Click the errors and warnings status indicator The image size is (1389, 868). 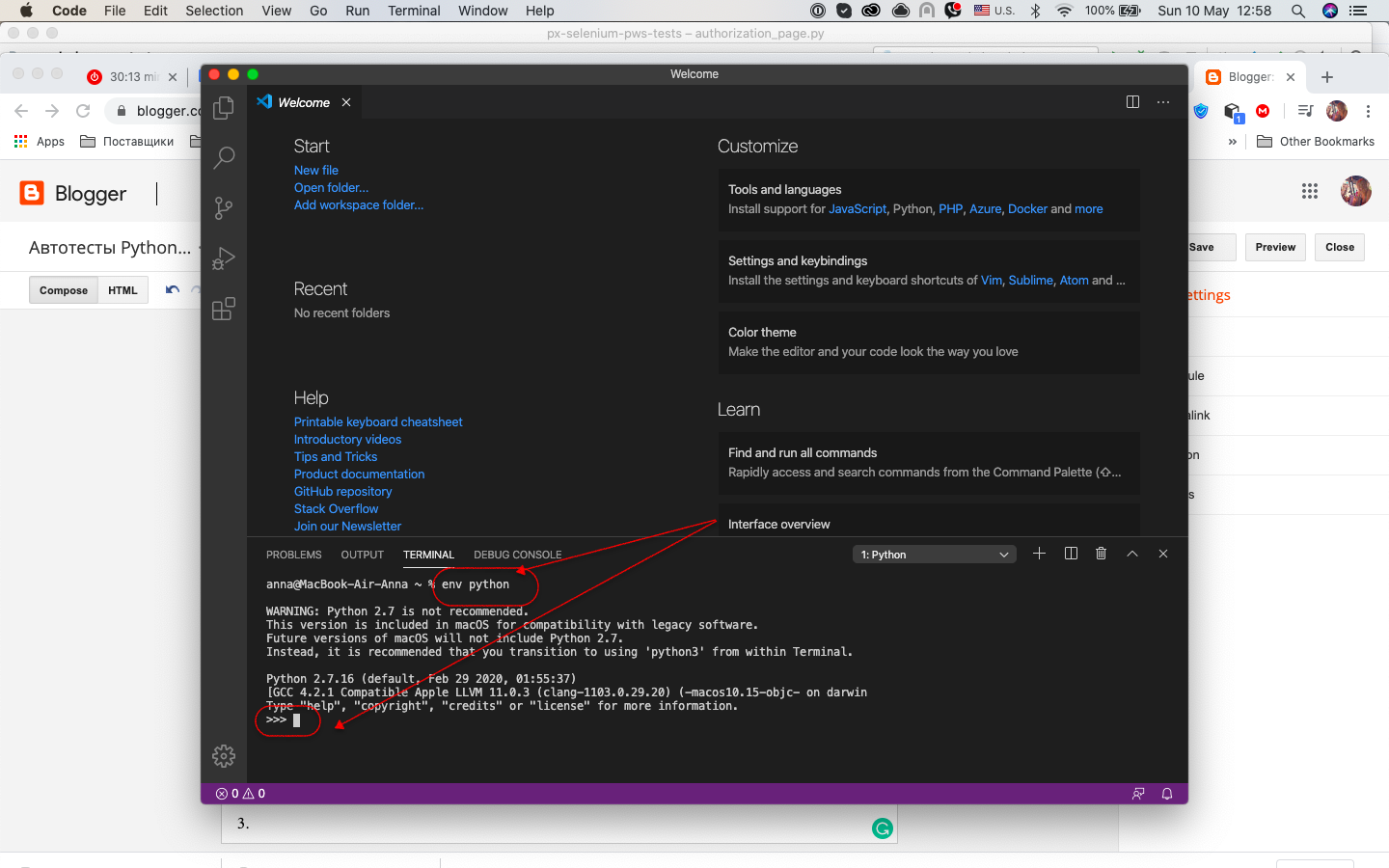240,794
